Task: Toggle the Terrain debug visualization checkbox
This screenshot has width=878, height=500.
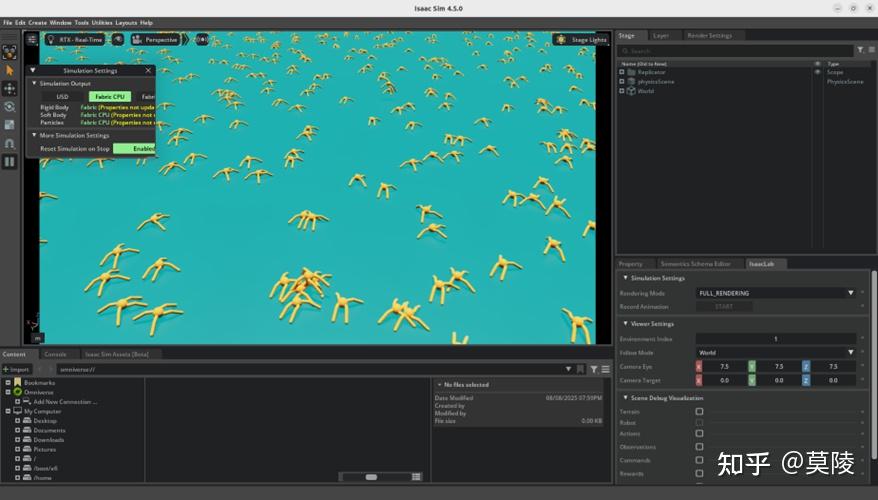Action: point(699,411)
